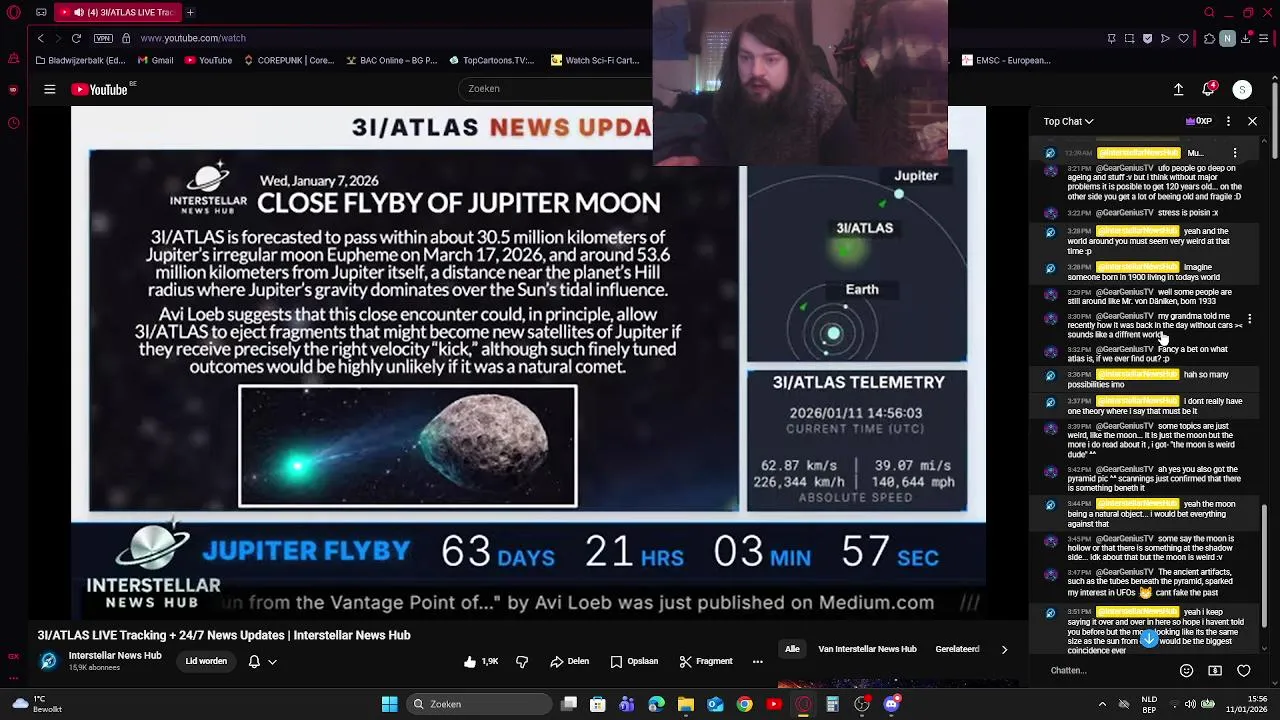Toggle the VPN badge in address bar
The image size is (1280, 720).
click(x=103, y=38)
